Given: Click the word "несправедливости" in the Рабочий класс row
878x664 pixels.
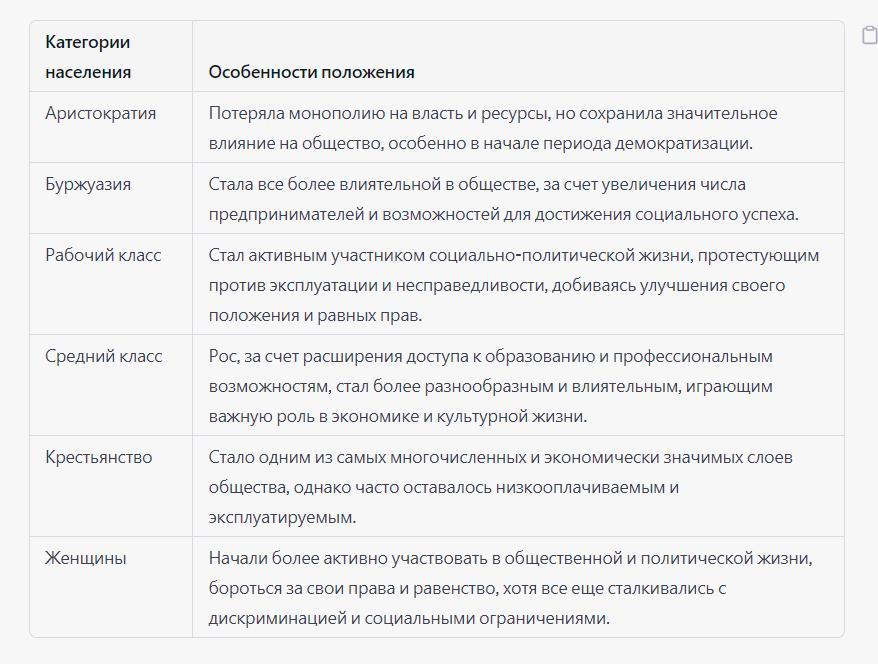Looking at the screenshot, I should click(x=470, y=285).
